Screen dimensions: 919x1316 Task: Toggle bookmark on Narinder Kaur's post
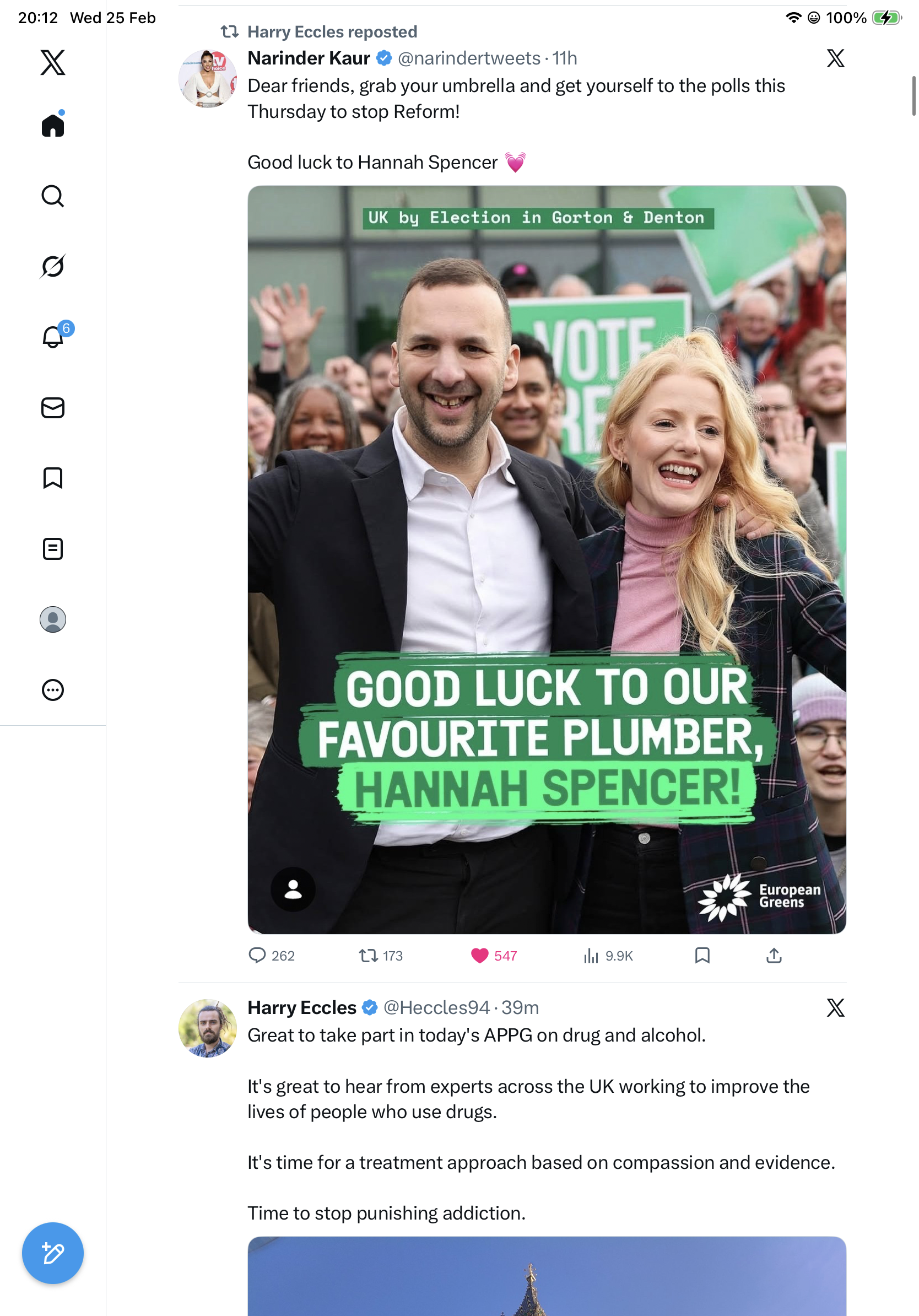(x=702, y=956)
